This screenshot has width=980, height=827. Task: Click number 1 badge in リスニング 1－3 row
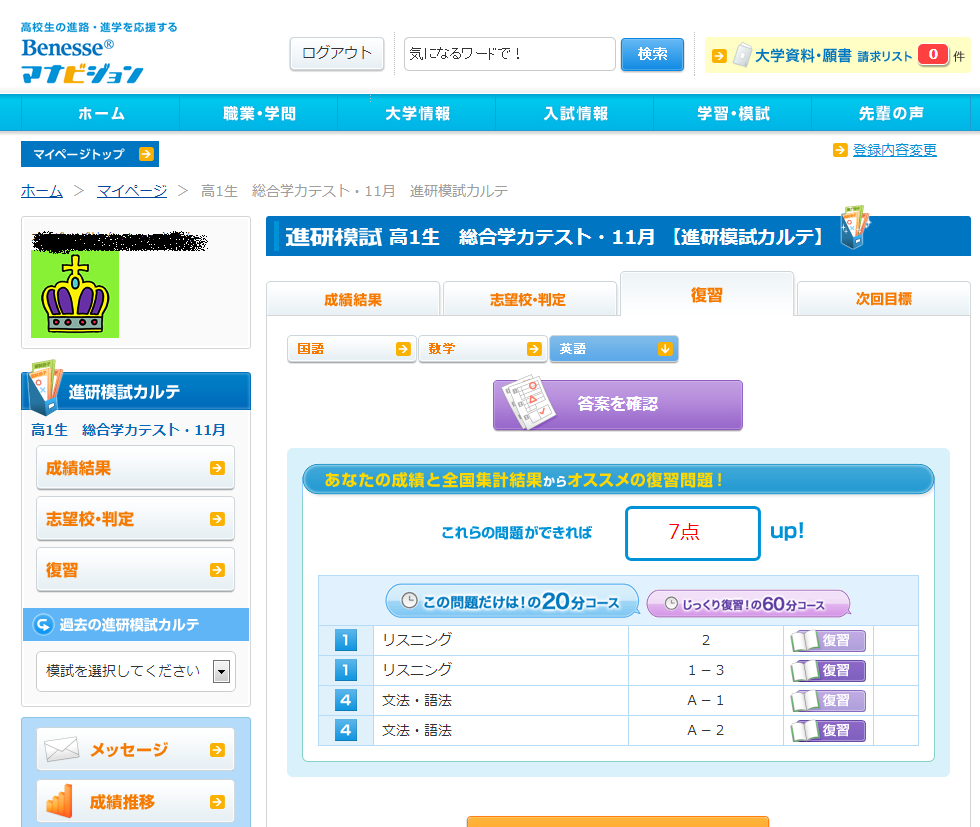(x=346, y=670)
